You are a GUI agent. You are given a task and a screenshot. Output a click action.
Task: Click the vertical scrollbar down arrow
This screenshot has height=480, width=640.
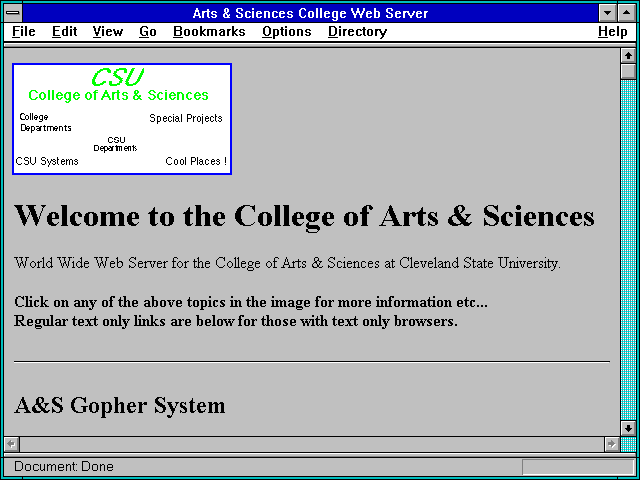click(628, 428)
